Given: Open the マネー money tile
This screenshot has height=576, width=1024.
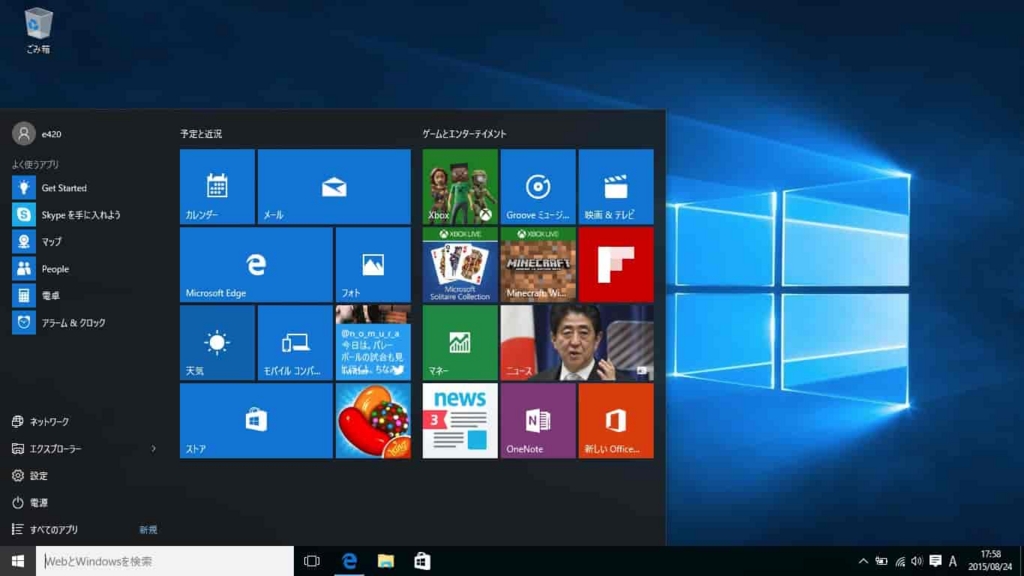Looking at the screenshot, I should point(460,342).
